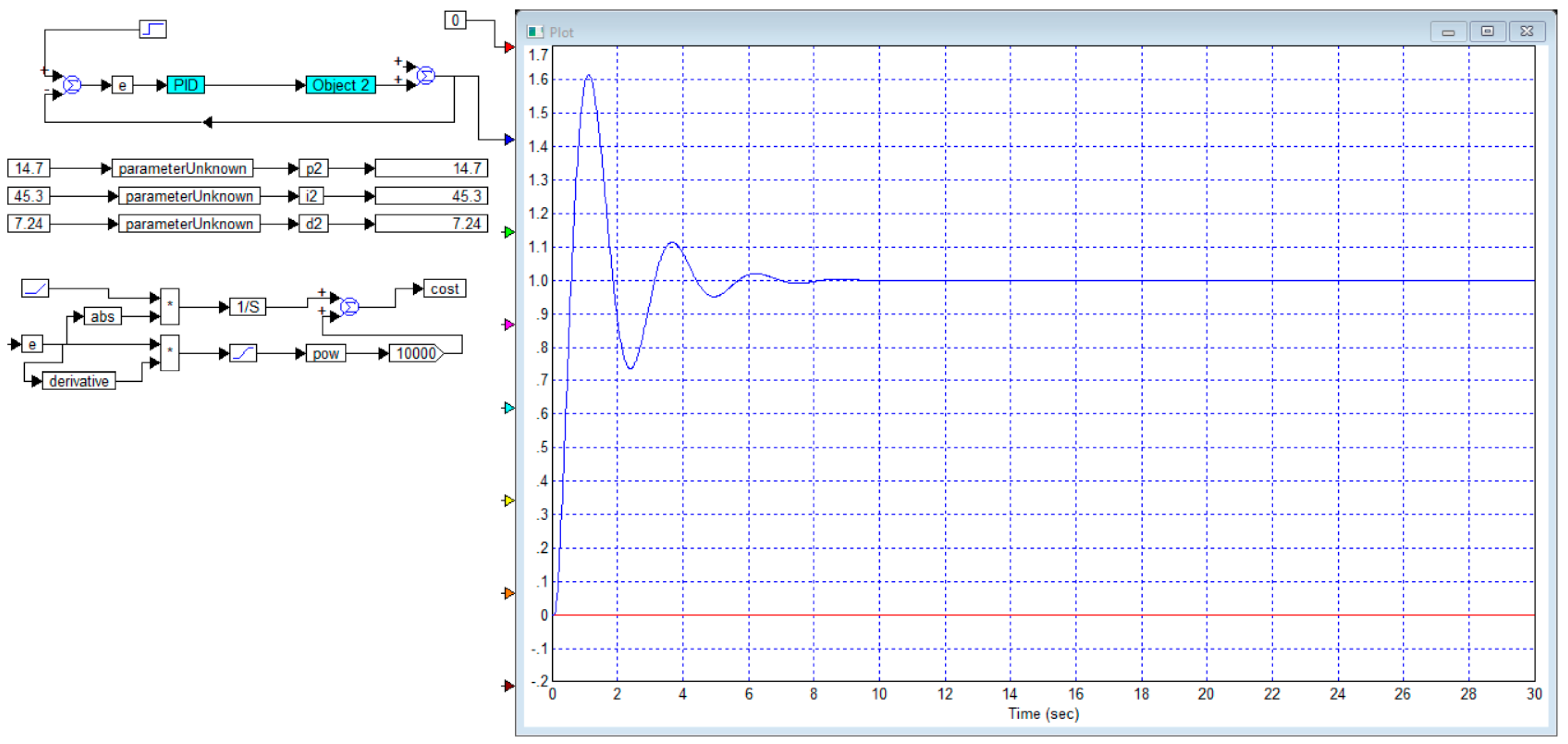Image resolution: width=1568 pixels, height=744 pixels.
Task: Open the Object 2 compound block
Action: [x=340, y=84]
